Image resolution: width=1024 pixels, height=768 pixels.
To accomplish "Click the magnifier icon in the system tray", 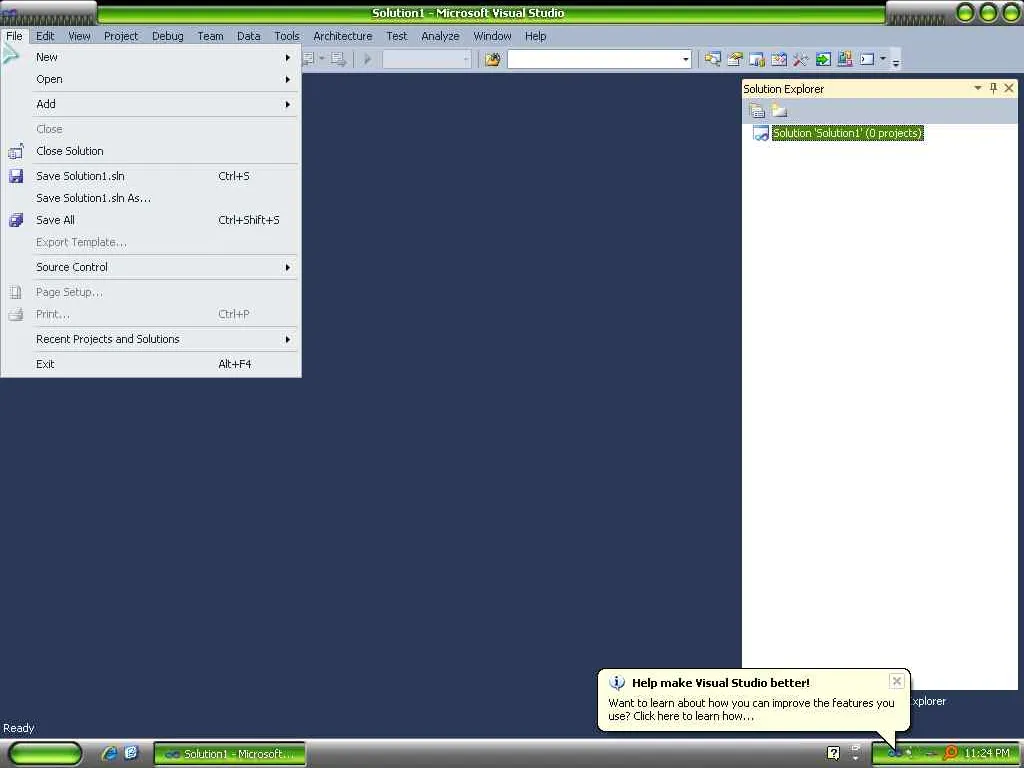I will 950,753.
